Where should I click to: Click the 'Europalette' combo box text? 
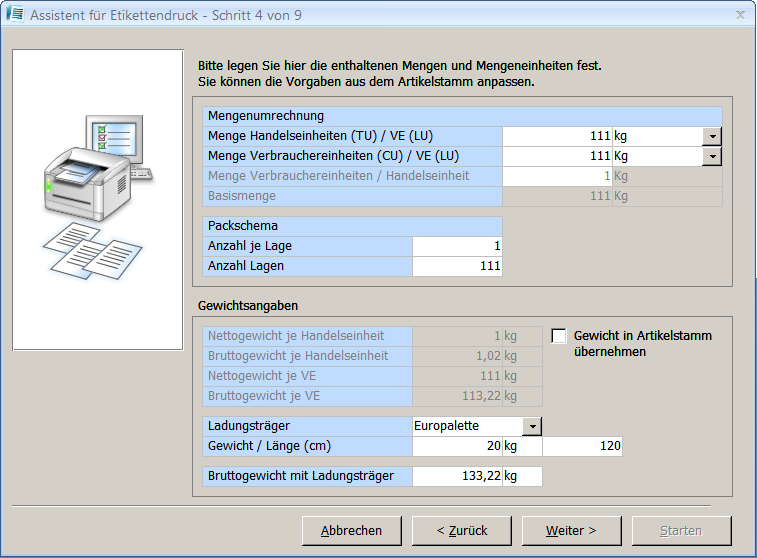[x=467, y=426]
